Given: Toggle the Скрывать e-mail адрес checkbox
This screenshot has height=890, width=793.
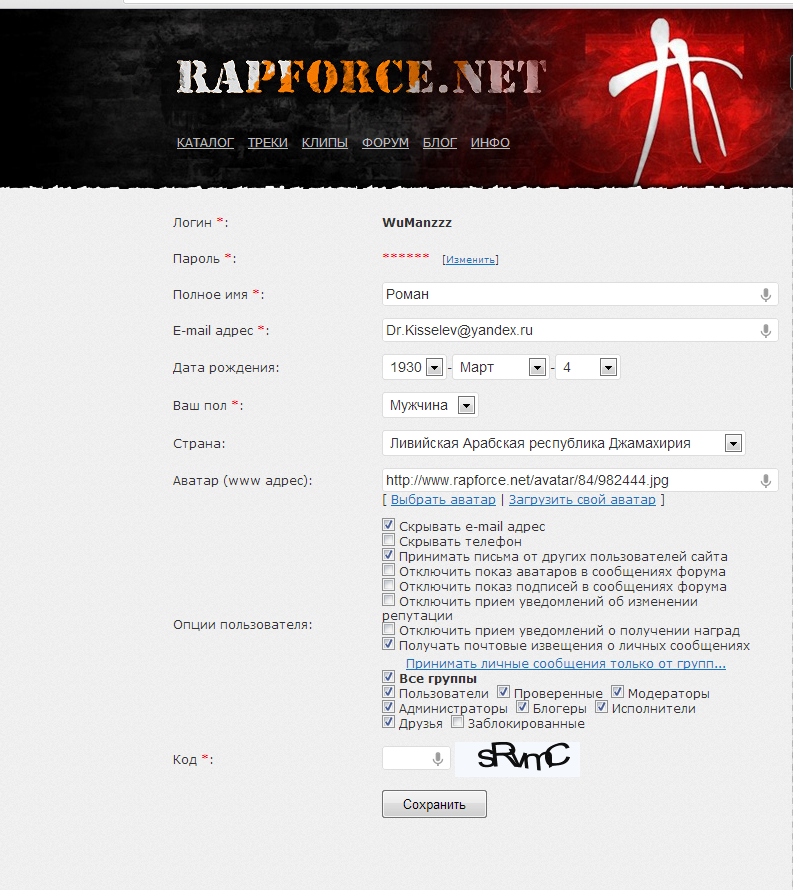Looking at the screenshot, I should pos(388,524).
